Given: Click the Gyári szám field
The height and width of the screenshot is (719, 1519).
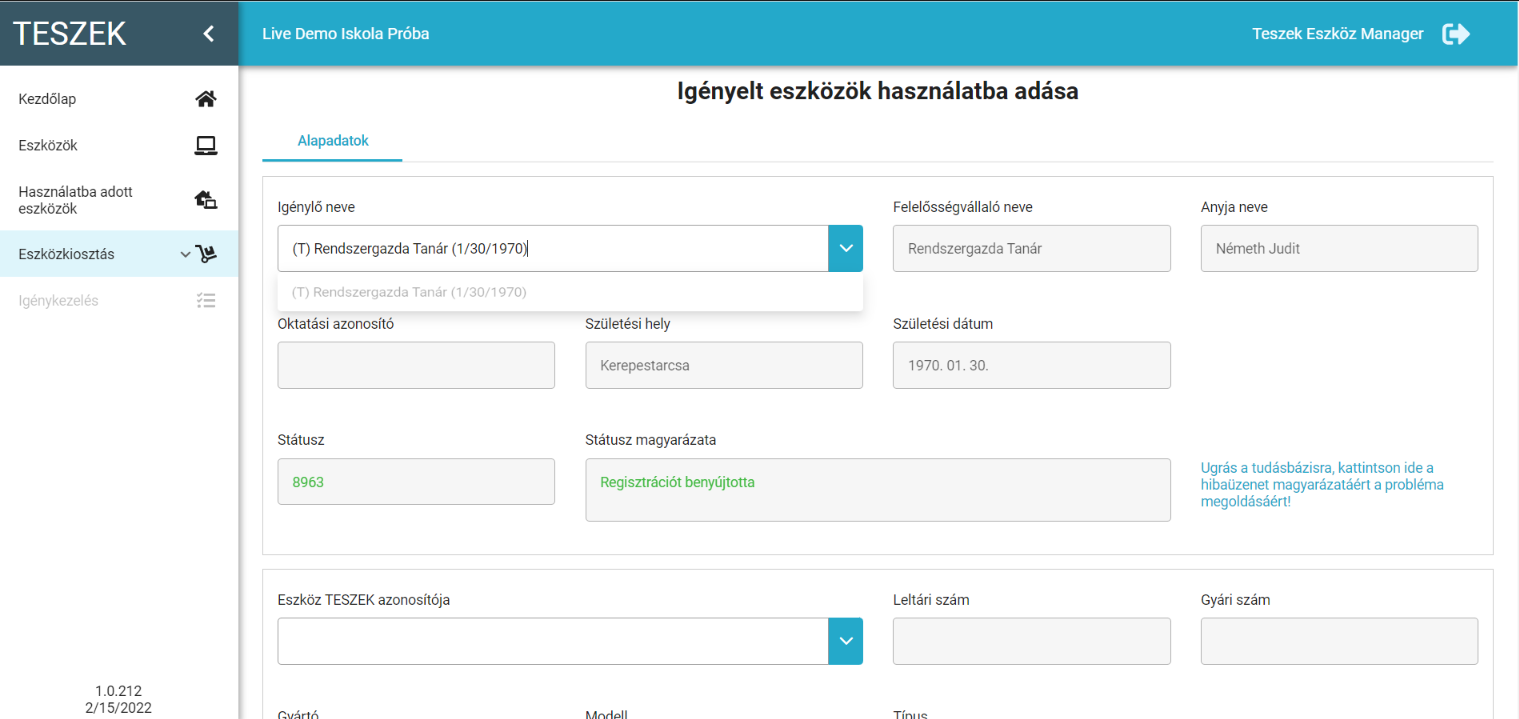Looking at the screenshot, I should click(1339, 641).
